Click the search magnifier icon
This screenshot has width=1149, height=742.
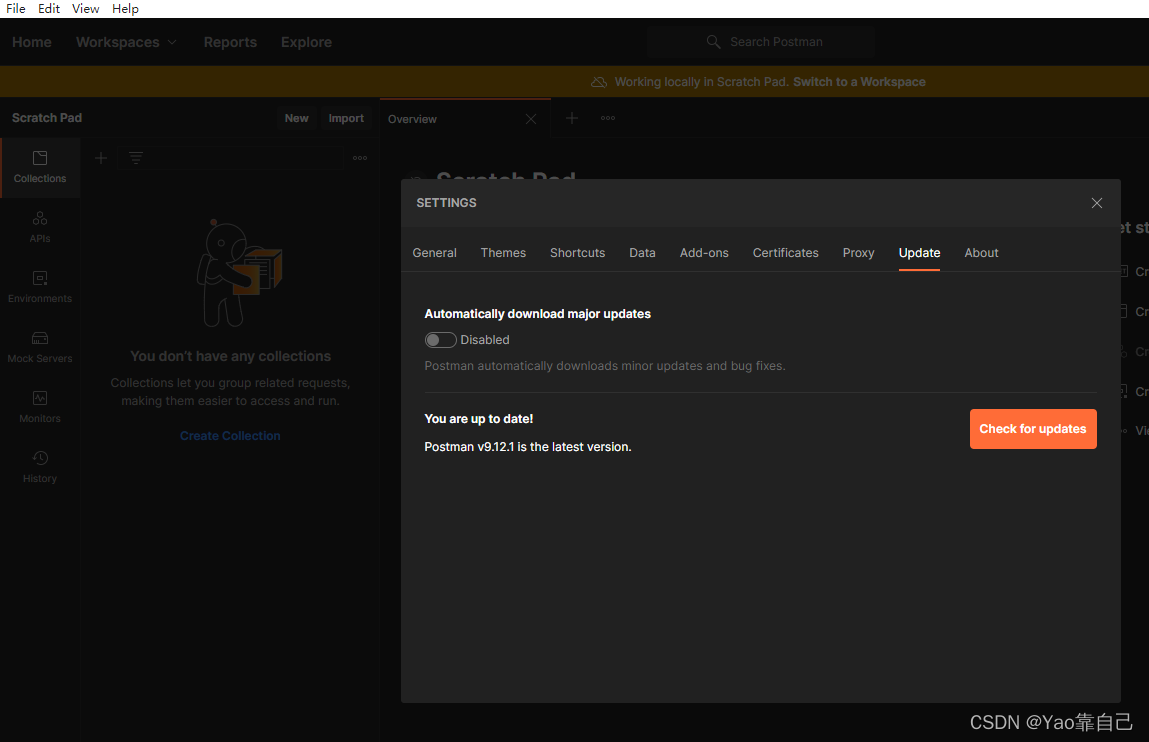[713, 42]
